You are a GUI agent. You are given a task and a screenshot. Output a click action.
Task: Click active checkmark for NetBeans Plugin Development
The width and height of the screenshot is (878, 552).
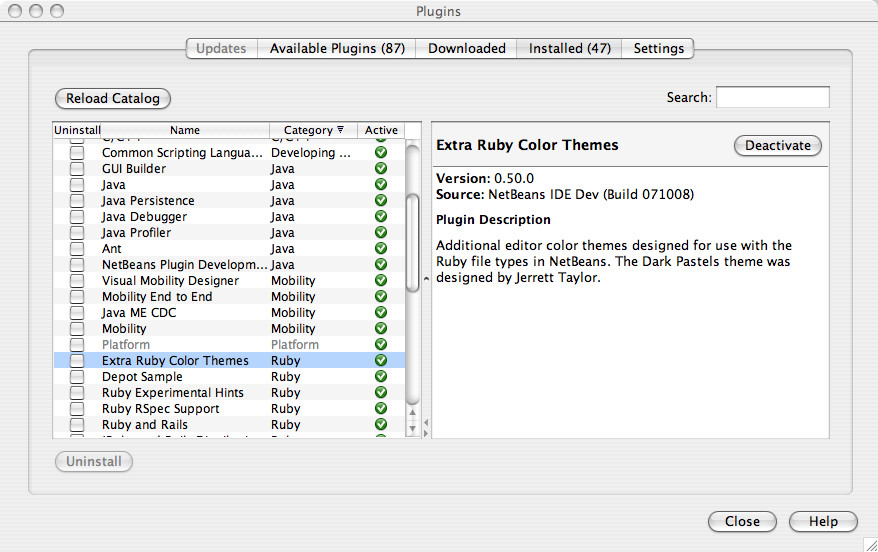381,264
